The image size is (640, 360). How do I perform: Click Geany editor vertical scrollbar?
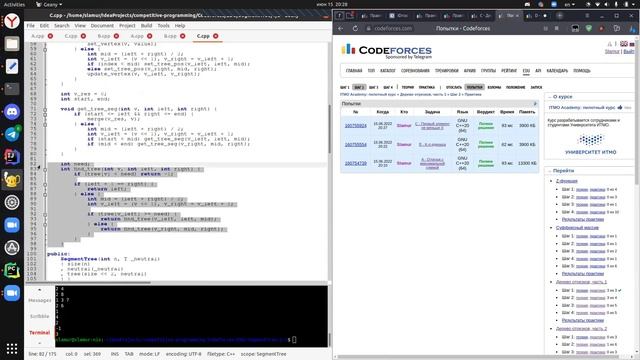(329, 129)
